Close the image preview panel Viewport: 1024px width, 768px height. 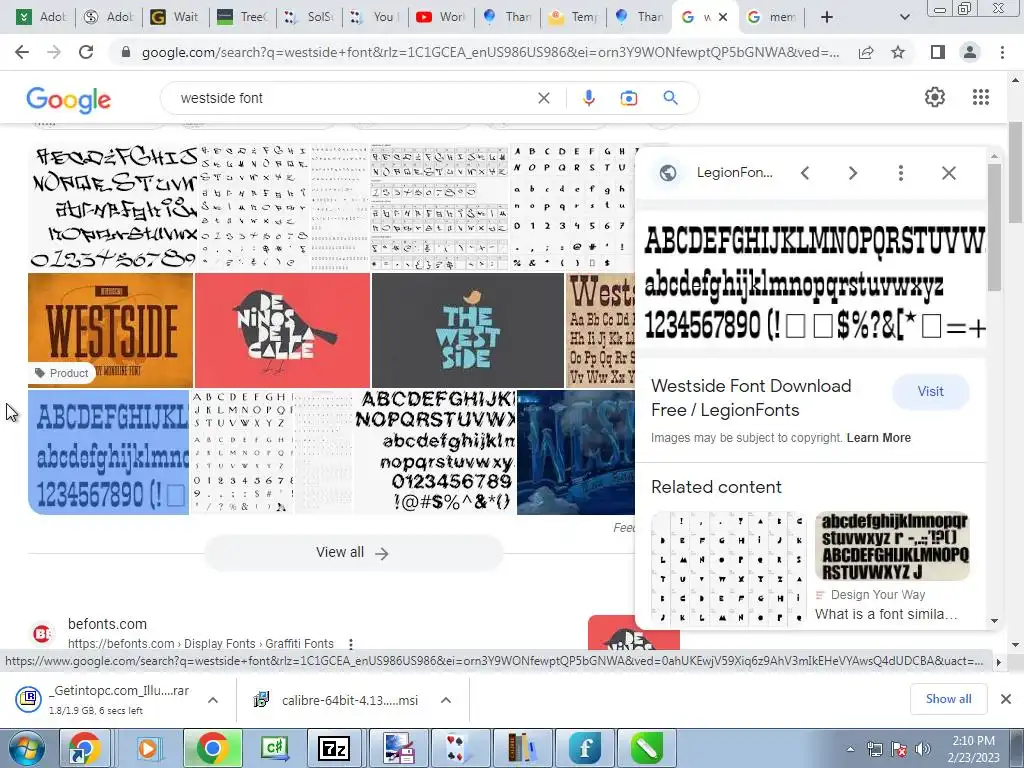tap(949, 173)
